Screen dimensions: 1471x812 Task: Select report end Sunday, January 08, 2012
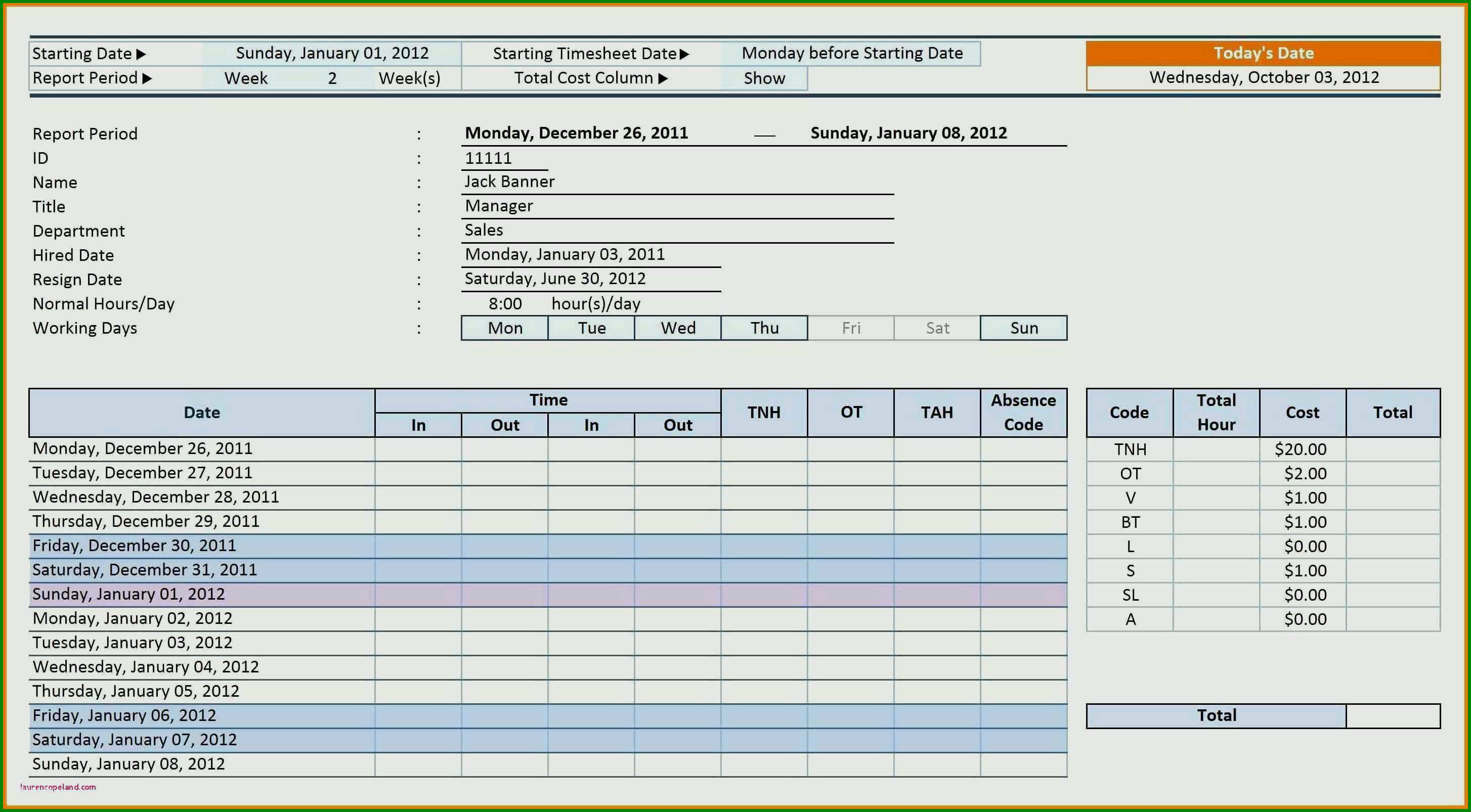pos(908,133)
